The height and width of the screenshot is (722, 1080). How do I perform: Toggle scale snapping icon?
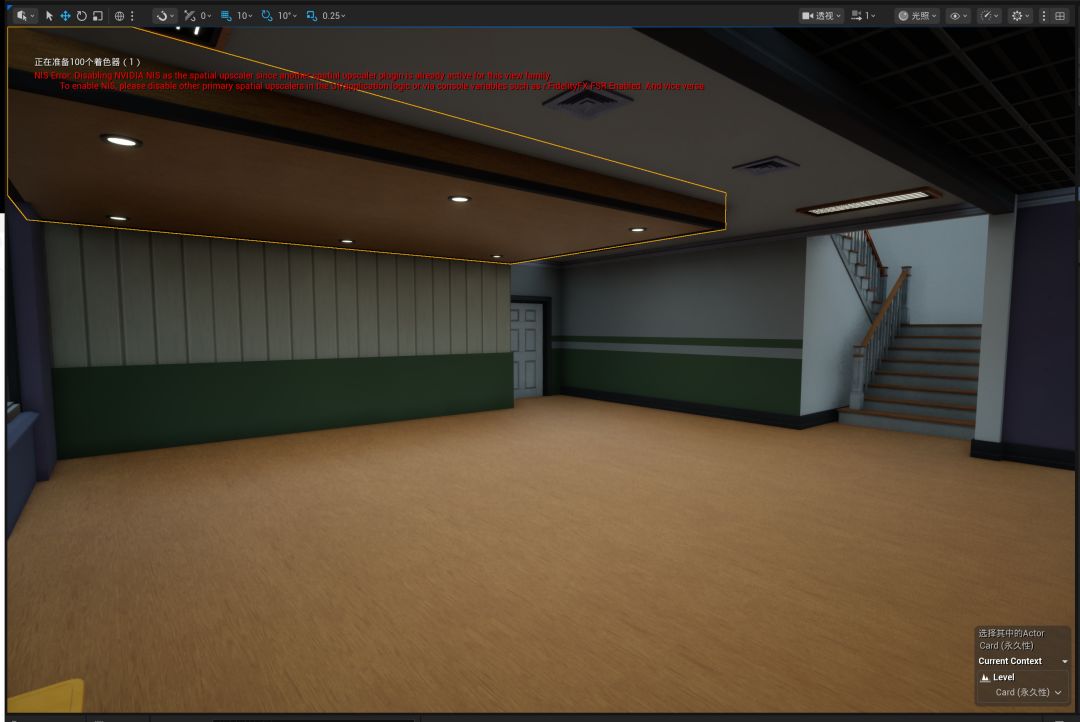[312, 15]
